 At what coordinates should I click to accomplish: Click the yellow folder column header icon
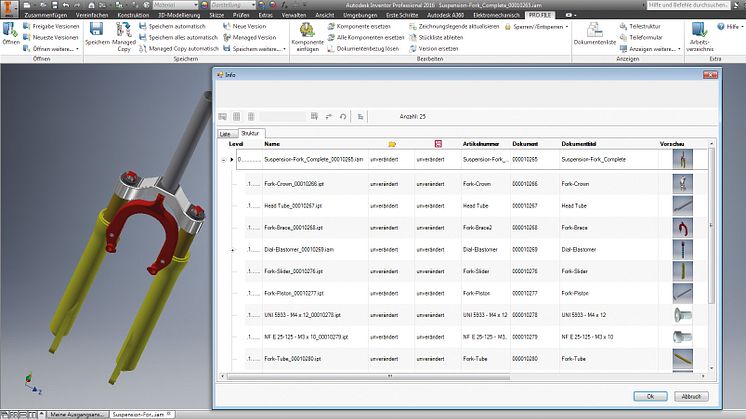392,144
